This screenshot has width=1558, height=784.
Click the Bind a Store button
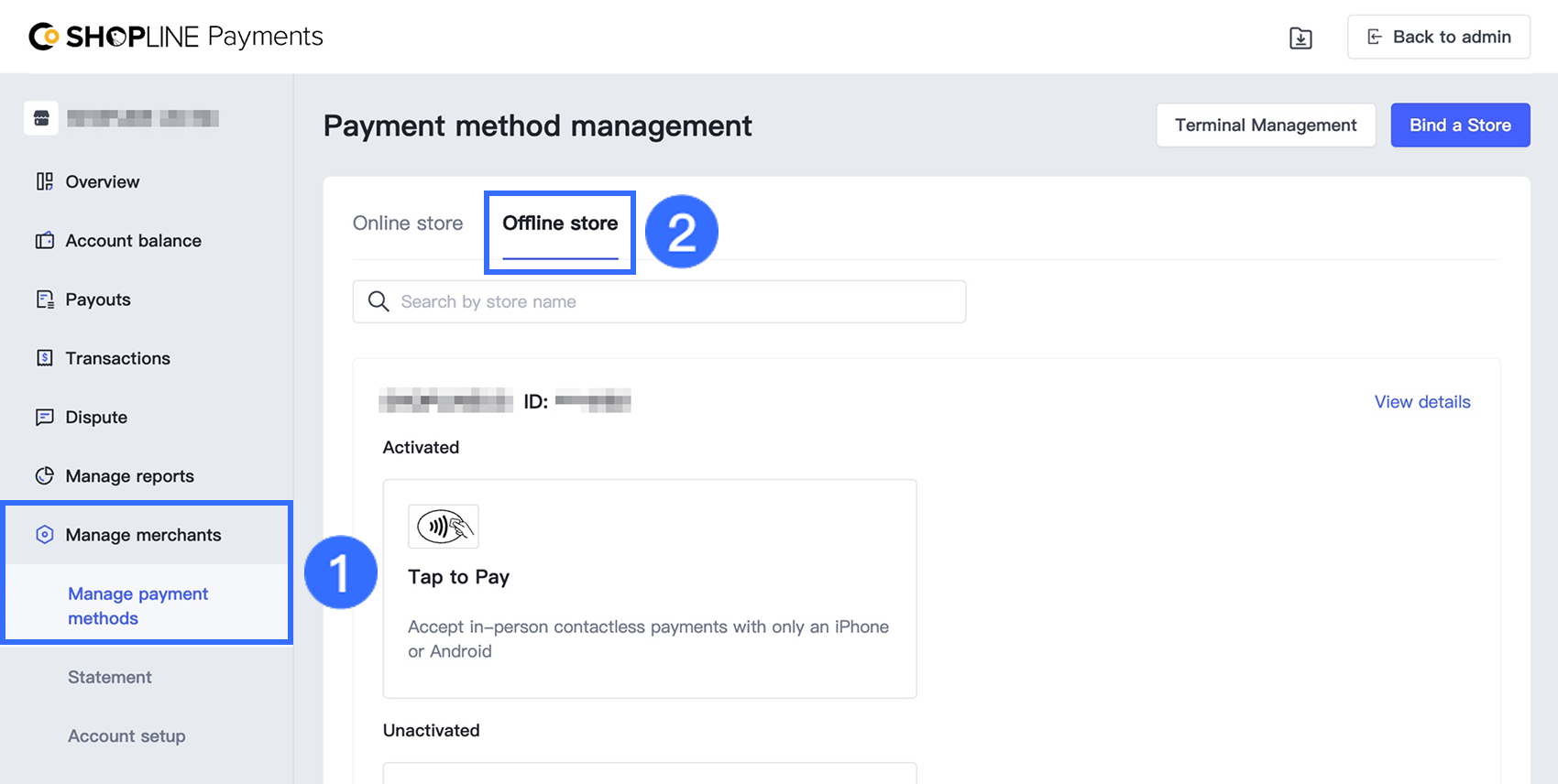(1460, 125)
